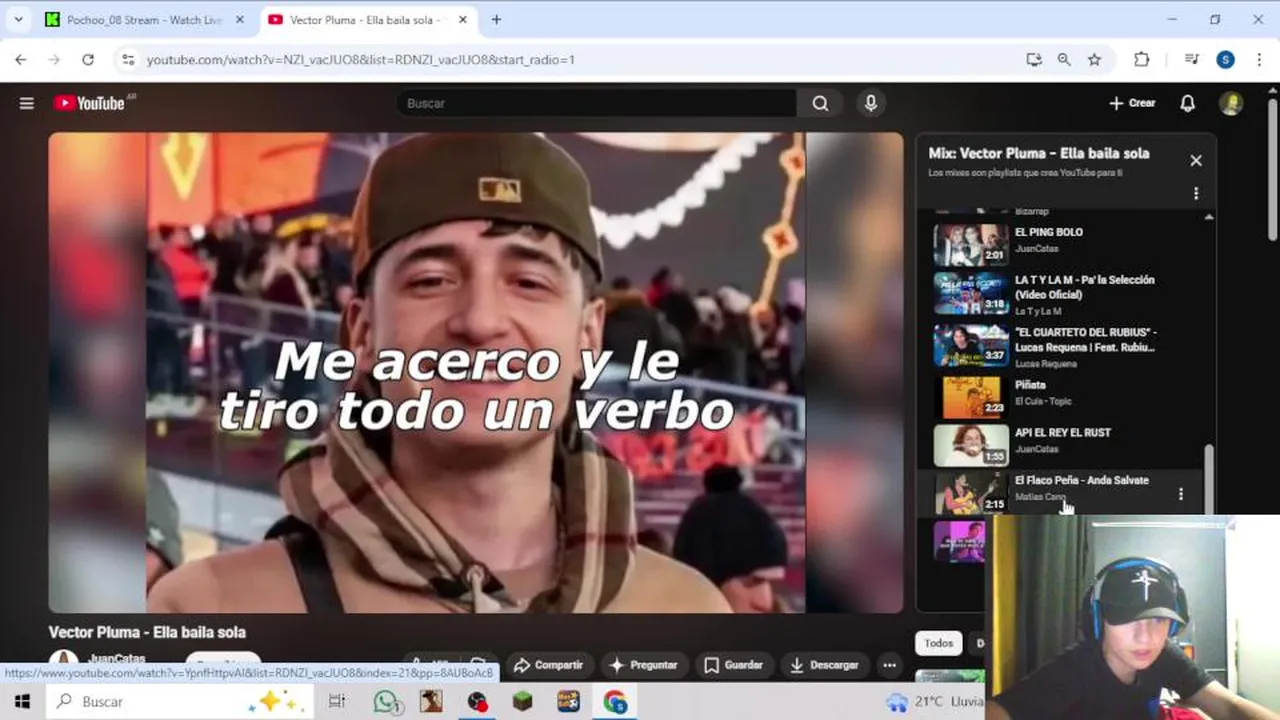Open the red-dot recorder app on taskbar
Image resolution: width=1280 pixels, height=720 pixels.
click(x=477, y=702)
